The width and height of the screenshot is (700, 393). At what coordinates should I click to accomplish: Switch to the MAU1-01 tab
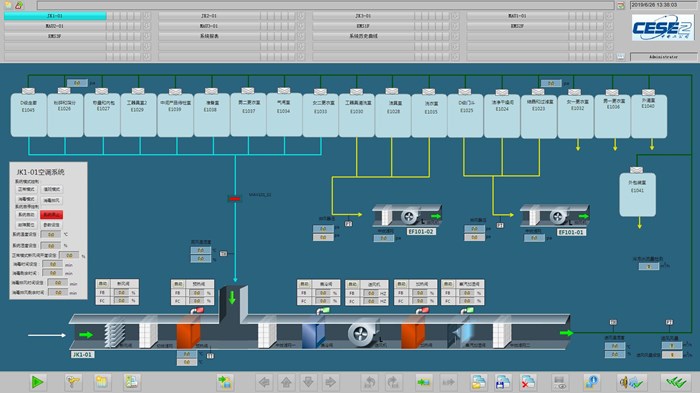[x=517, y=16]
